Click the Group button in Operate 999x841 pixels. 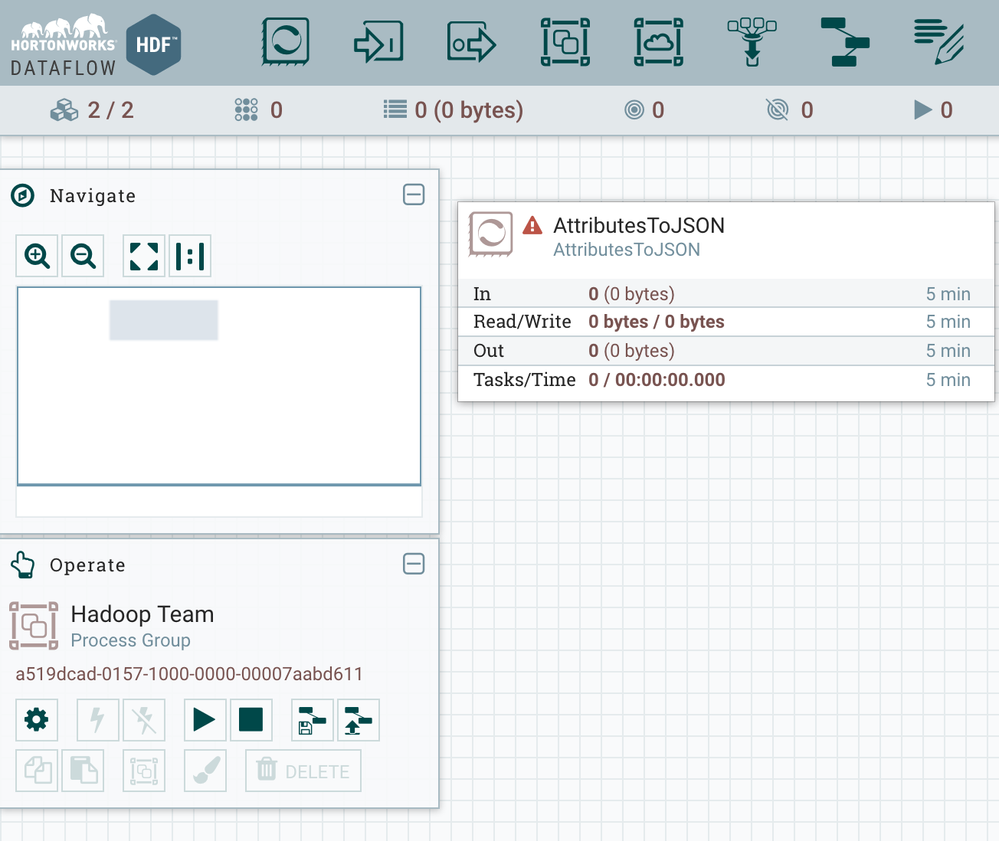coord(144,770)
